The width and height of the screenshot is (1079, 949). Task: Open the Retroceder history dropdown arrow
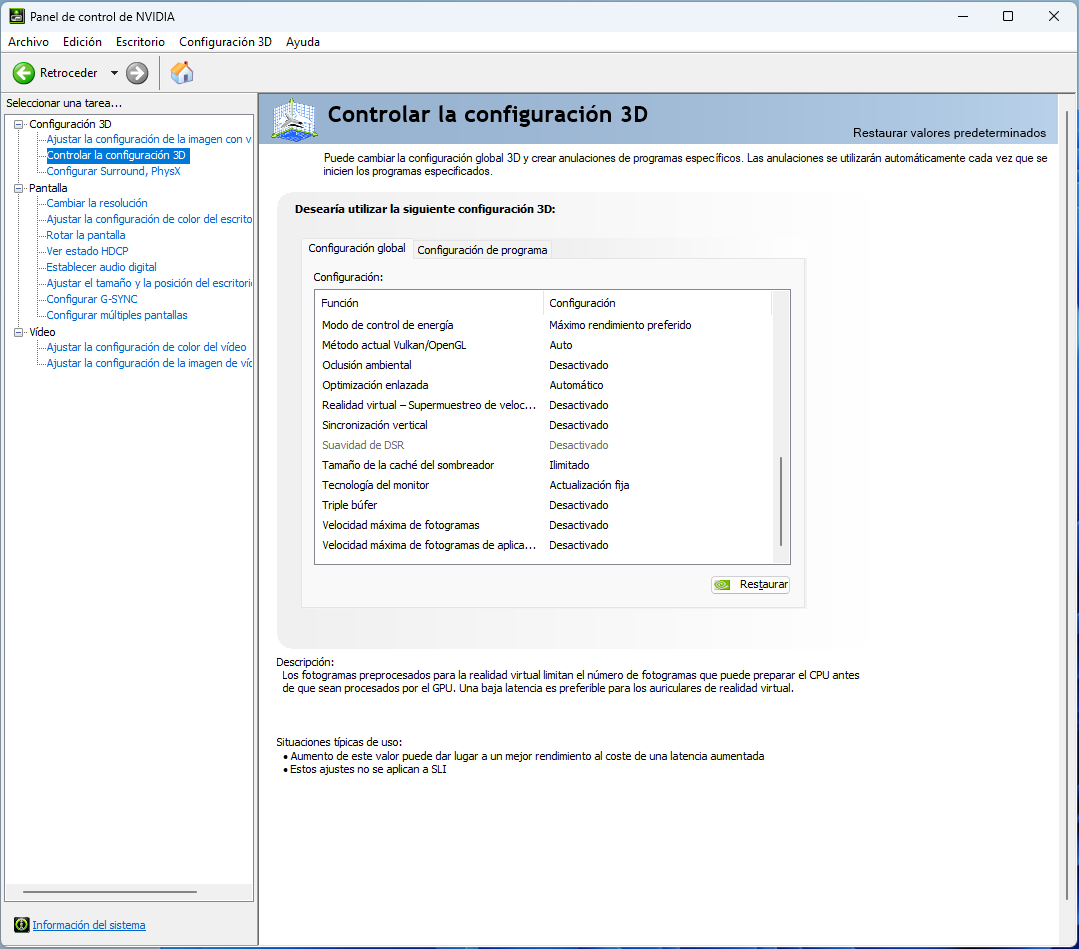tap(114, 73)
